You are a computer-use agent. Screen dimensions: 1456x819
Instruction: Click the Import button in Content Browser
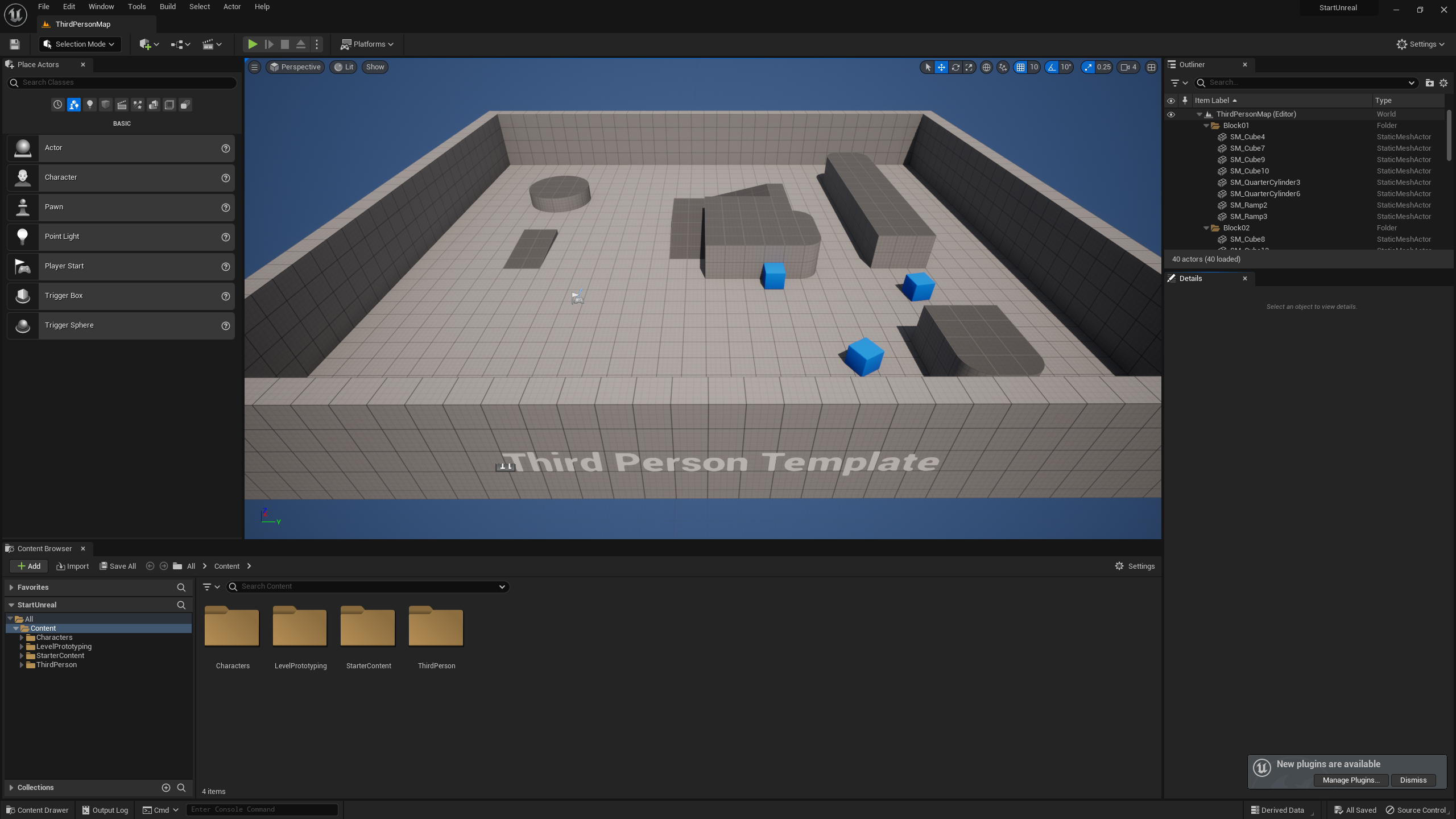[73, 566]
